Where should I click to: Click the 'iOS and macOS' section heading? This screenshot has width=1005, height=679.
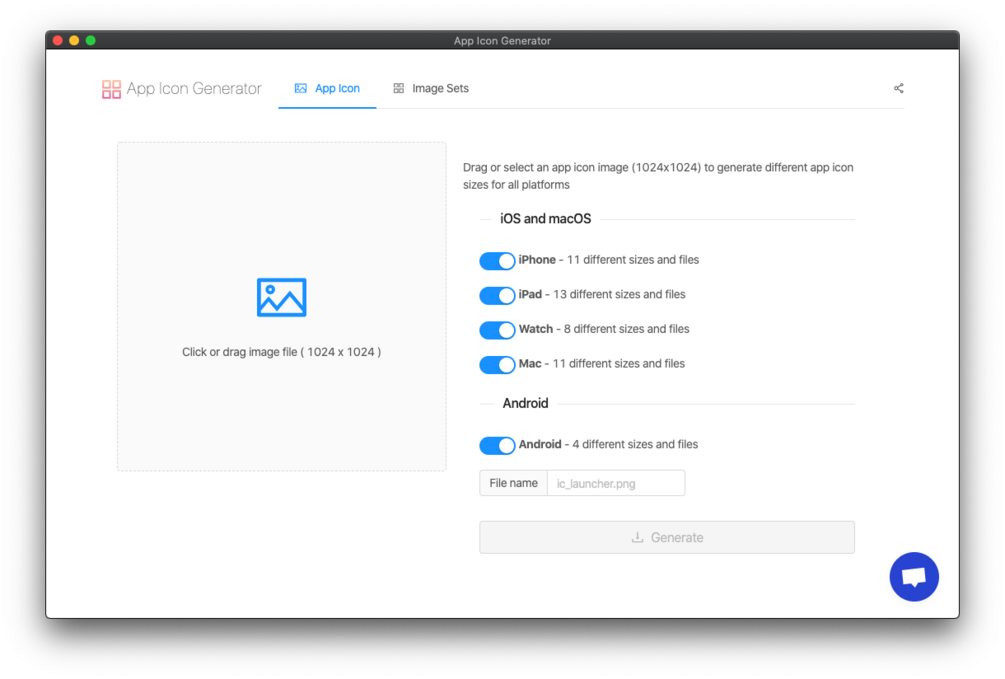point(545,219)
